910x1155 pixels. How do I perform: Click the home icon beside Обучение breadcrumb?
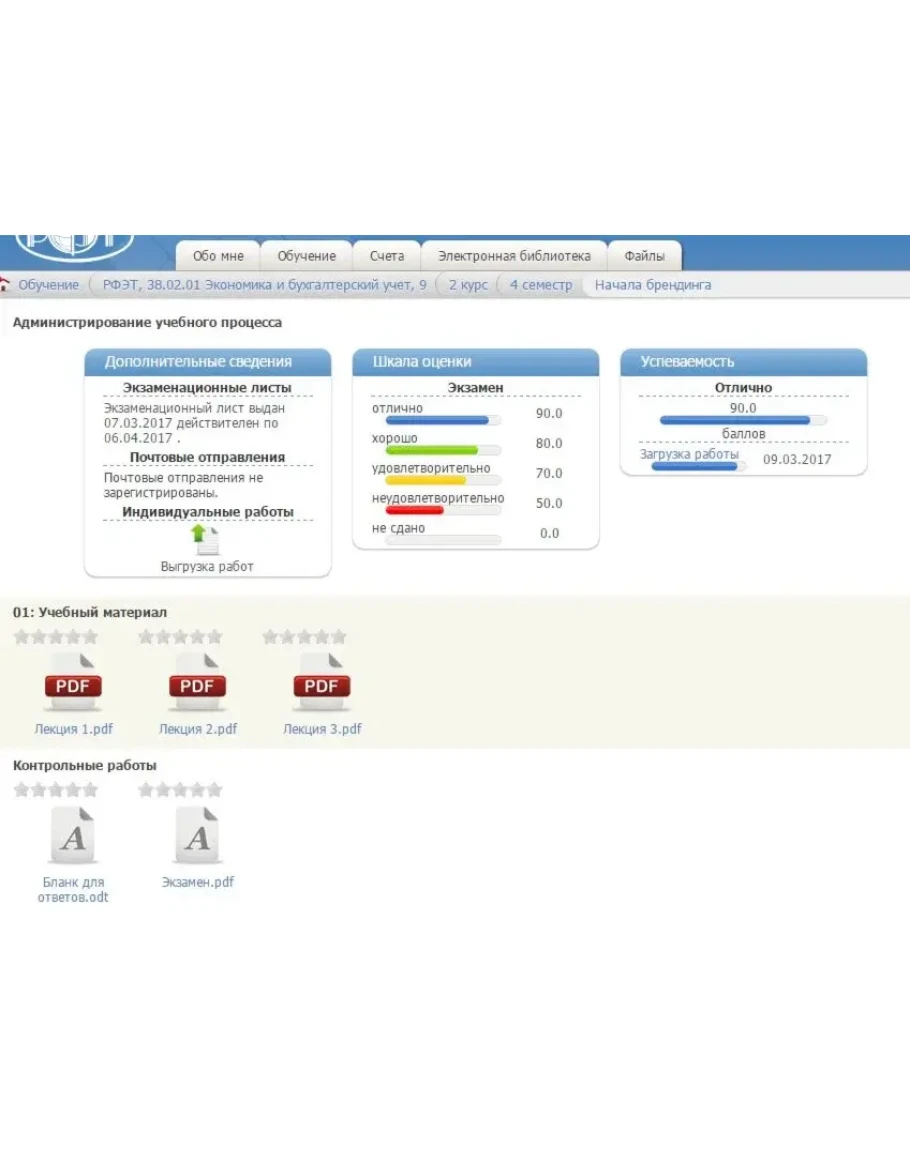tap(6, 285)
